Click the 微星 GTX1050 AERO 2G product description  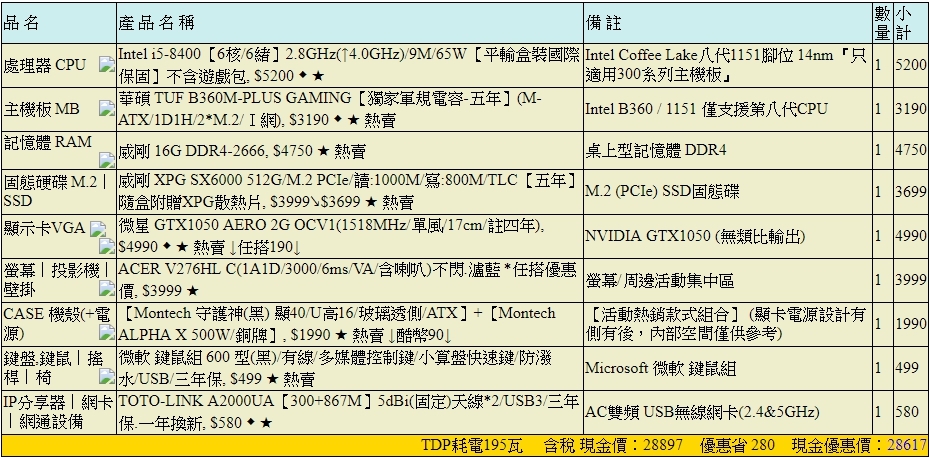point(332,236)
